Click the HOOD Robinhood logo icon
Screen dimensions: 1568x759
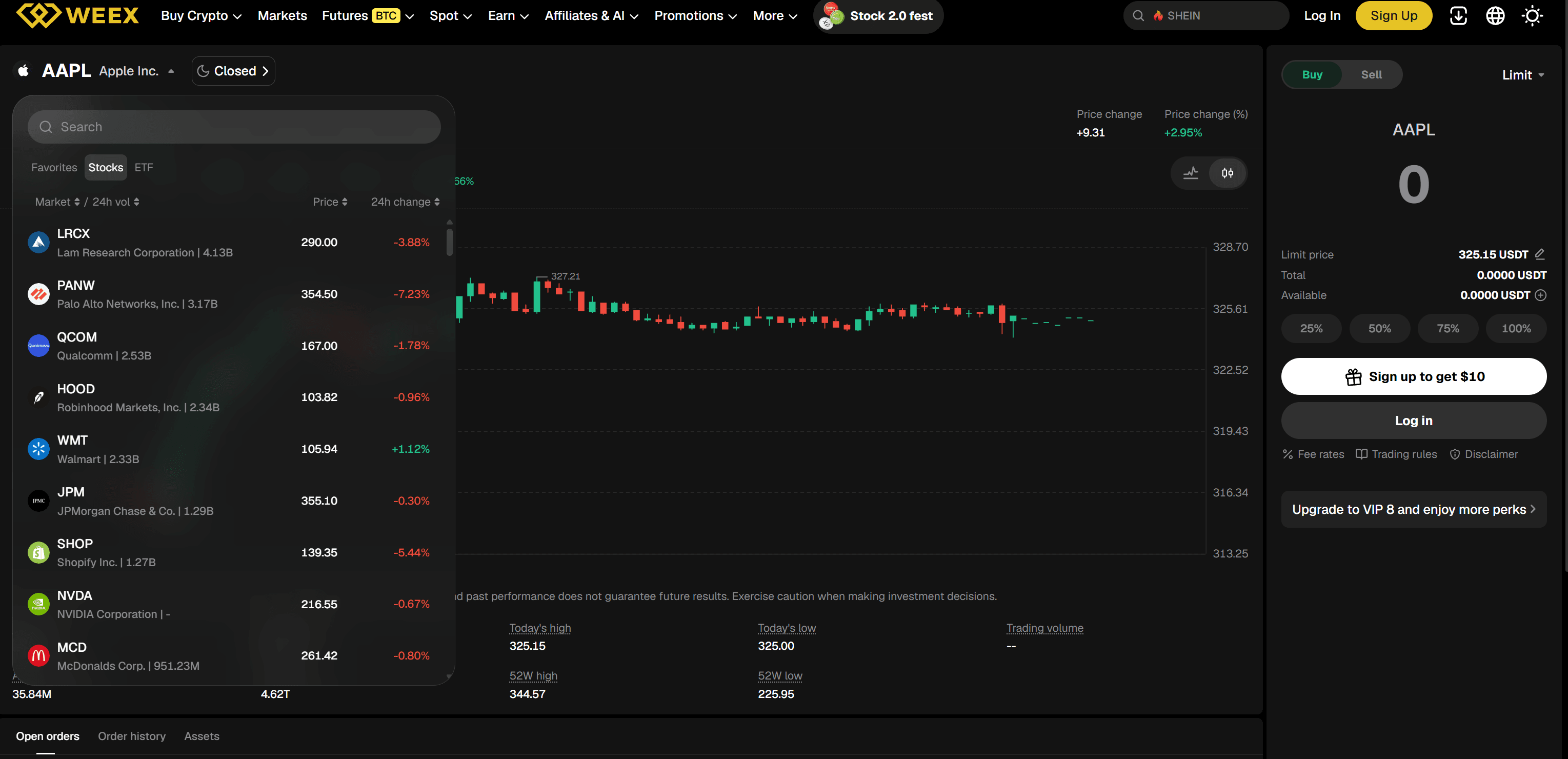[38, 397]
